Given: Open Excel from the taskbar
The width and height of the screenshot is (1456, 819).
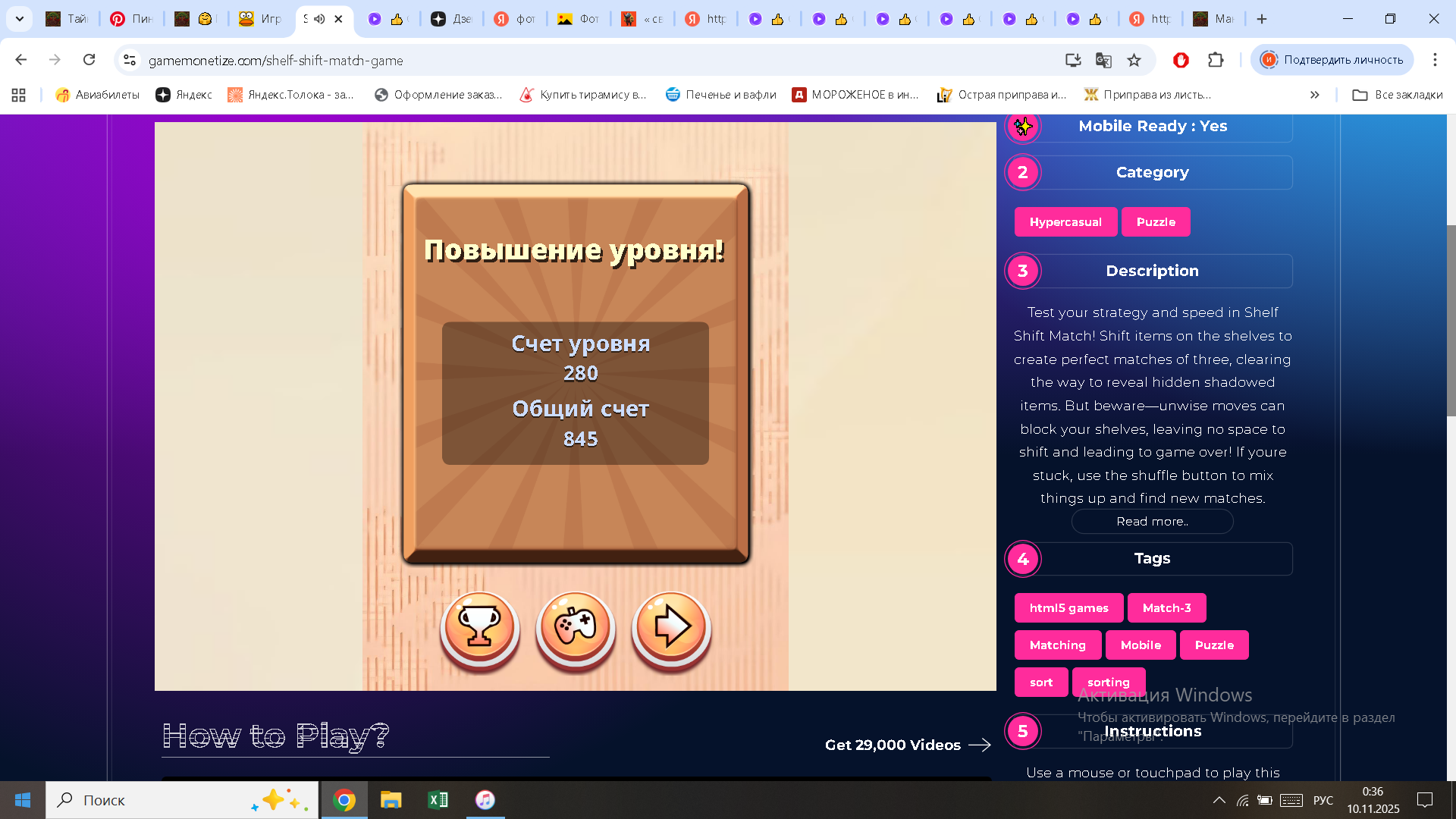Looking at the screenshot, I should click(x=438, y=800).
